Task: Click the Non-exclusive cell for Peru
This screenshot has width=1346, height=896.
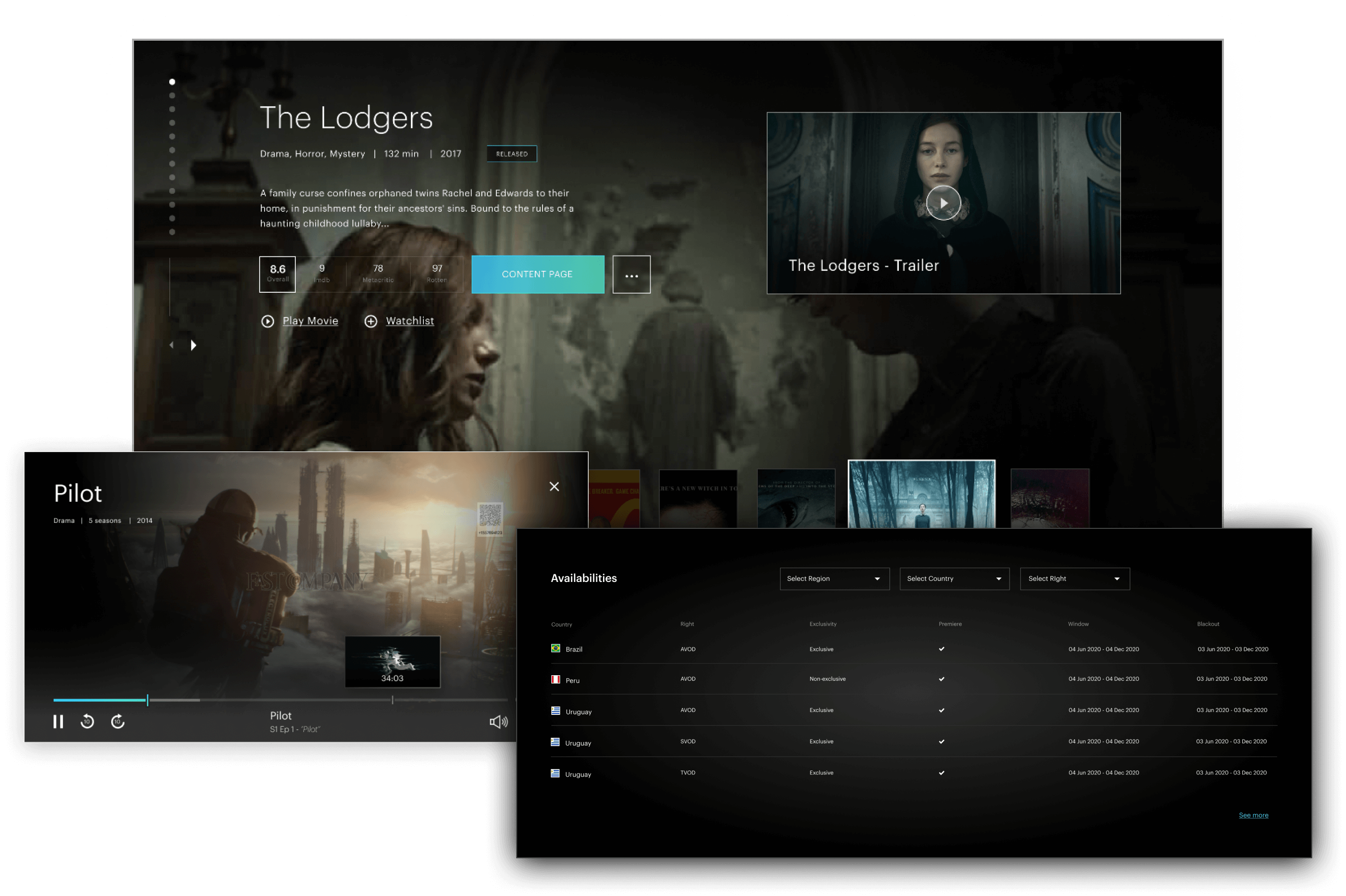Action: pyautogui.click(x=827, y=679)
